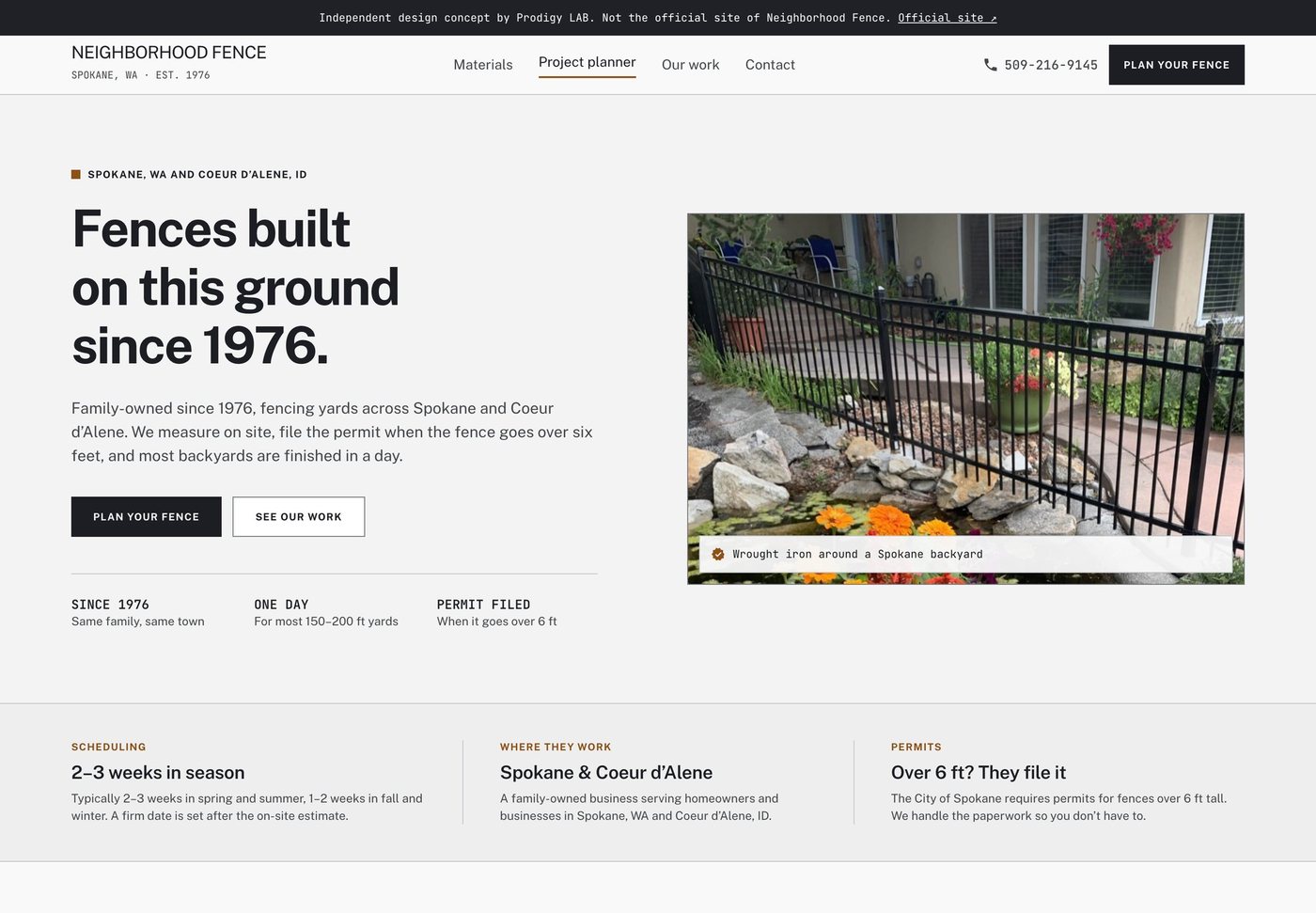
Task: Click the 'Spokane & Coeur d'Alene' heading
Action: pos(606,773)
